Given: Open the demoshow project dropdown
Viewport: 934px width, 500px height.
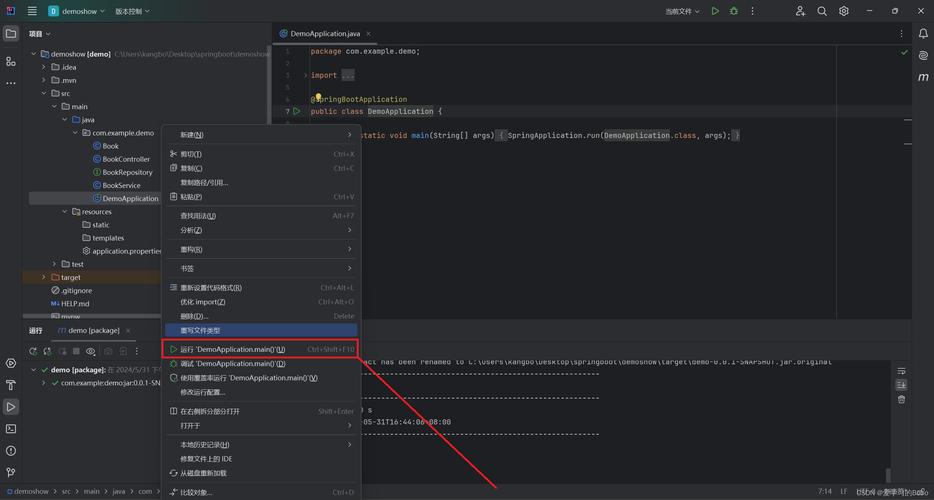Looking at the screenshot, I should click(x=76, y=11).
